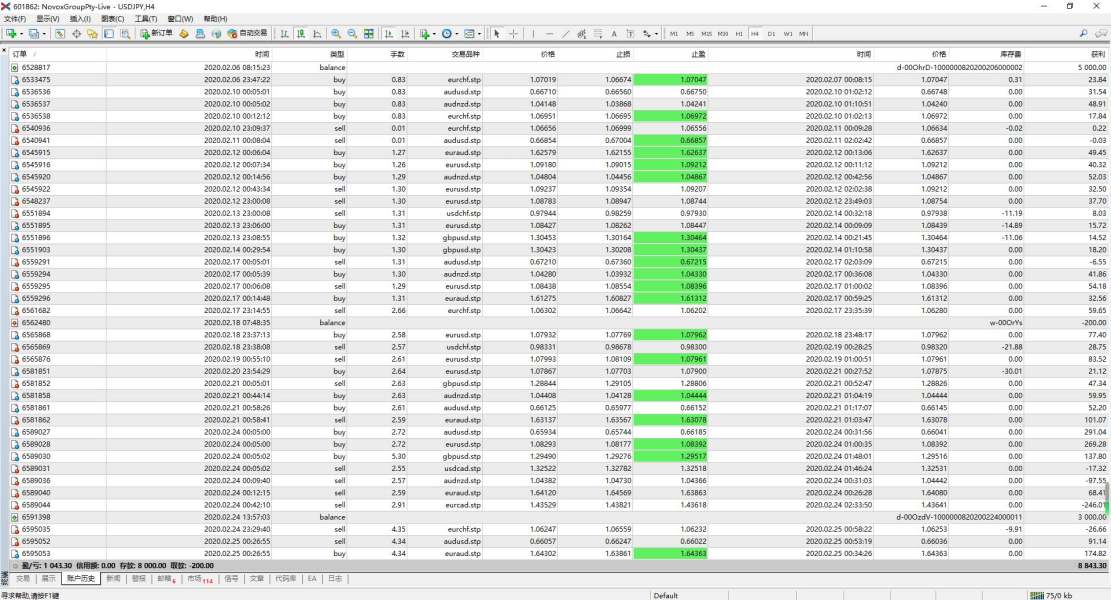Click the zoom in magnifier icon
Screen dimensions: 1111x600
coord(336,33)
